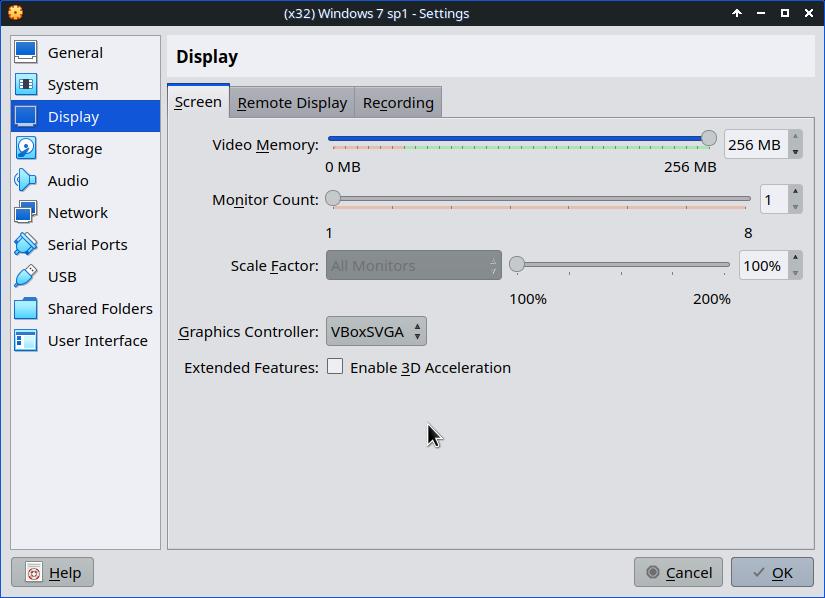
Task: Click the Video Memory slider handle
Action: (x=709, y=138)
